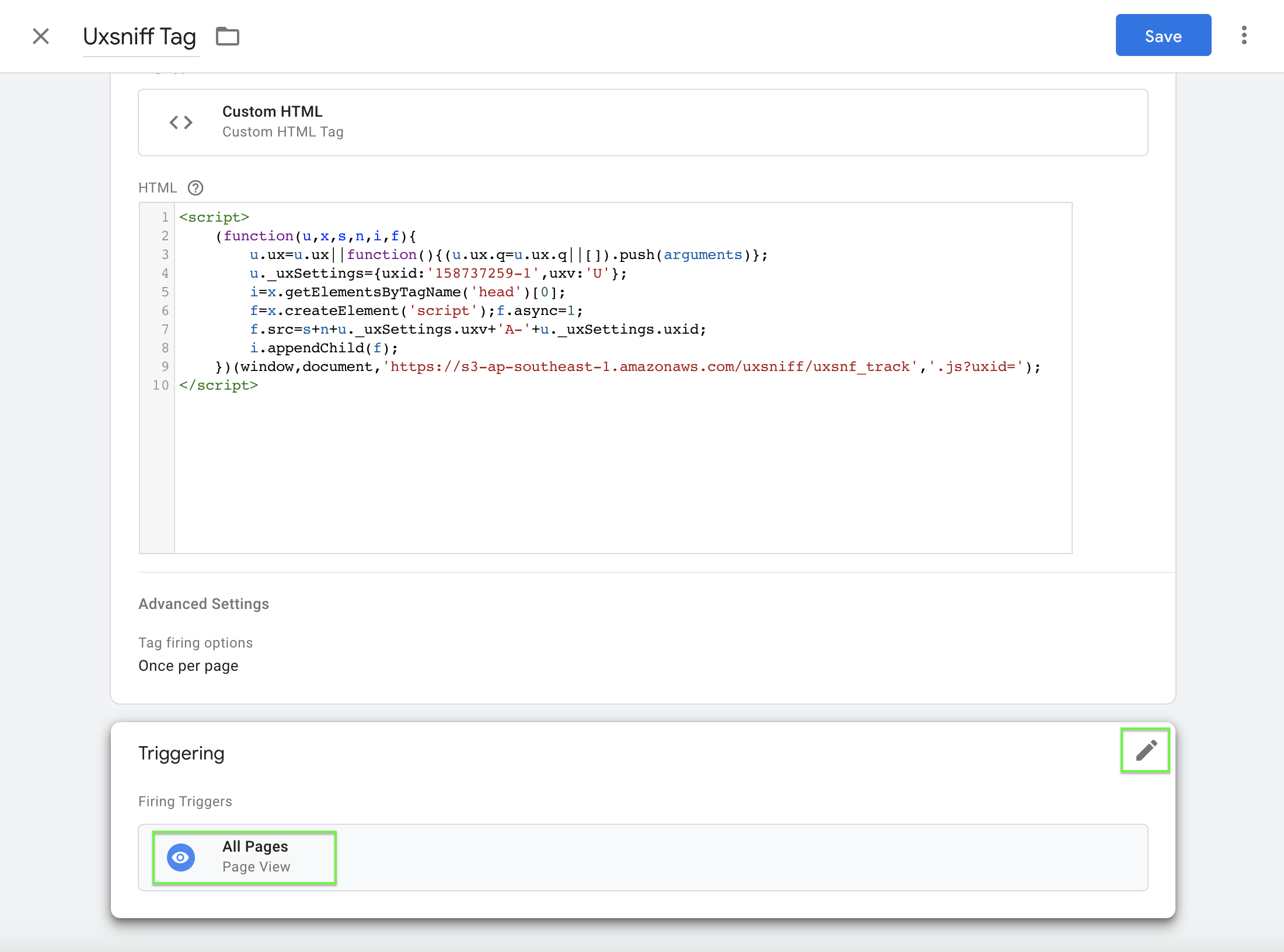Select the Custom HTML tag type card
Viewport: 1284px width, 952px height.
[x=643, y=123]
